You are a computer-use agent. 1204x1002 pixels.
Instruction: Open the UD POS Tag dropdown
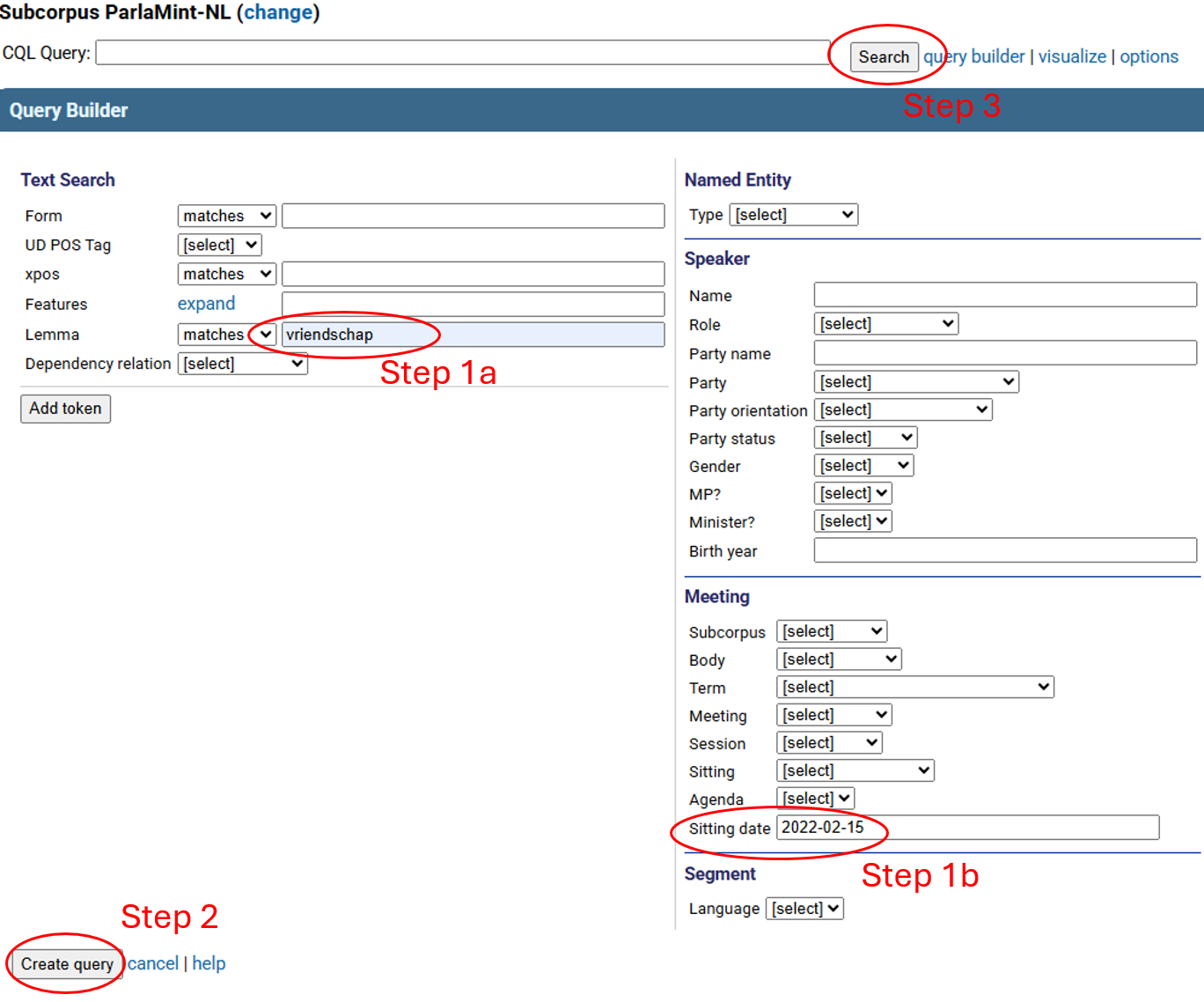coord(219,245)
